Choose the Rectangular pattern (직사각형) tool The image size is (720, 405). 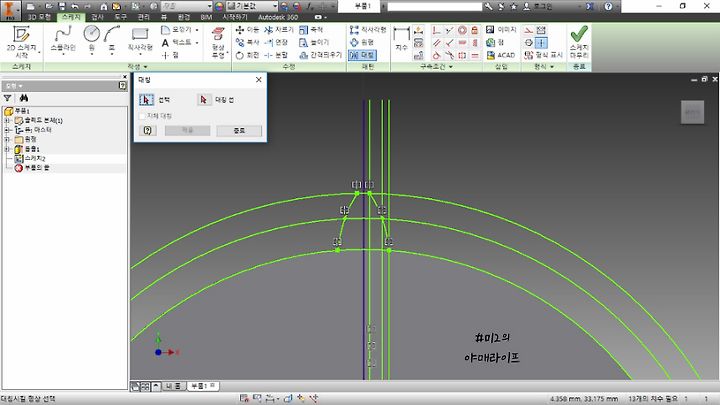tap(368, 30)
